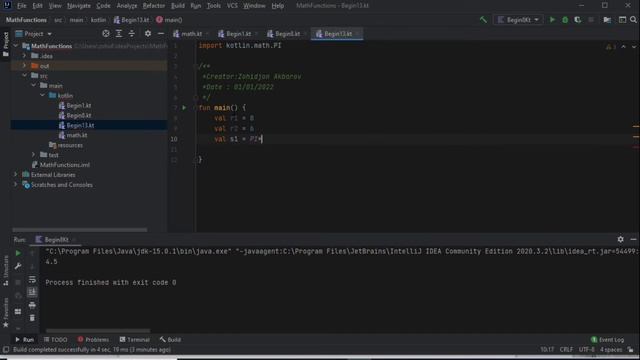Screen dimensions: 640x360
Task: Open Search Everywhere magnifier icon
Action: click(x=633, y=20)
